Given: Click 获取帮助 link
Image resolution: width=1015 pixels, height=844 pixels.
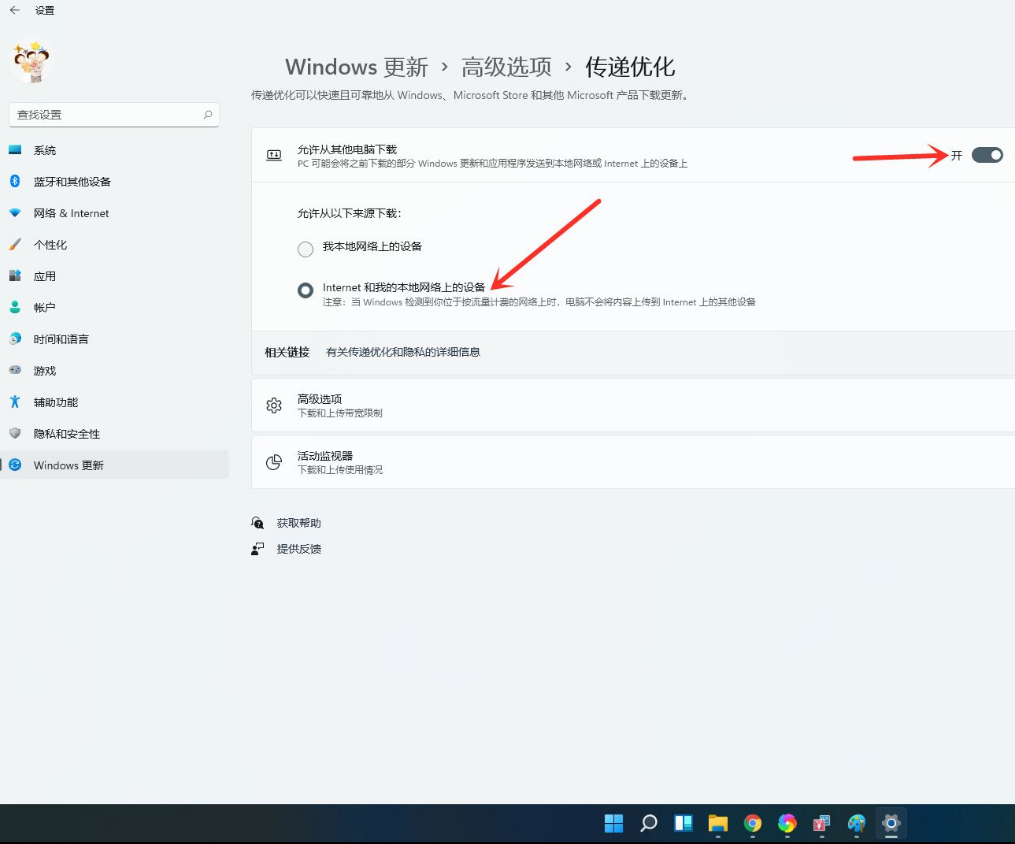Looking at the screenshot, I should click(x=299, y=523).
